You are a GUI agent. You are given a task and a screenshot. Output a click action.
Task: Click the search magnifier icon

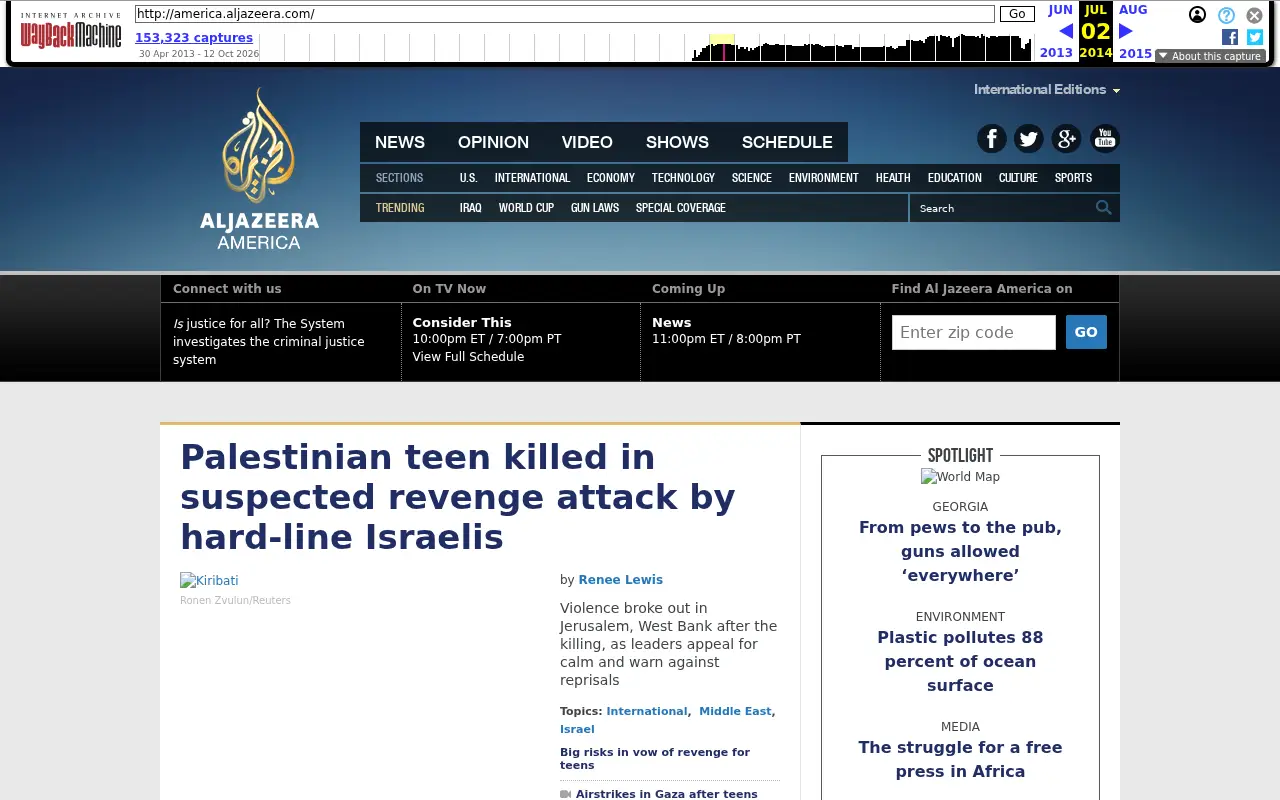point(1104,208)
